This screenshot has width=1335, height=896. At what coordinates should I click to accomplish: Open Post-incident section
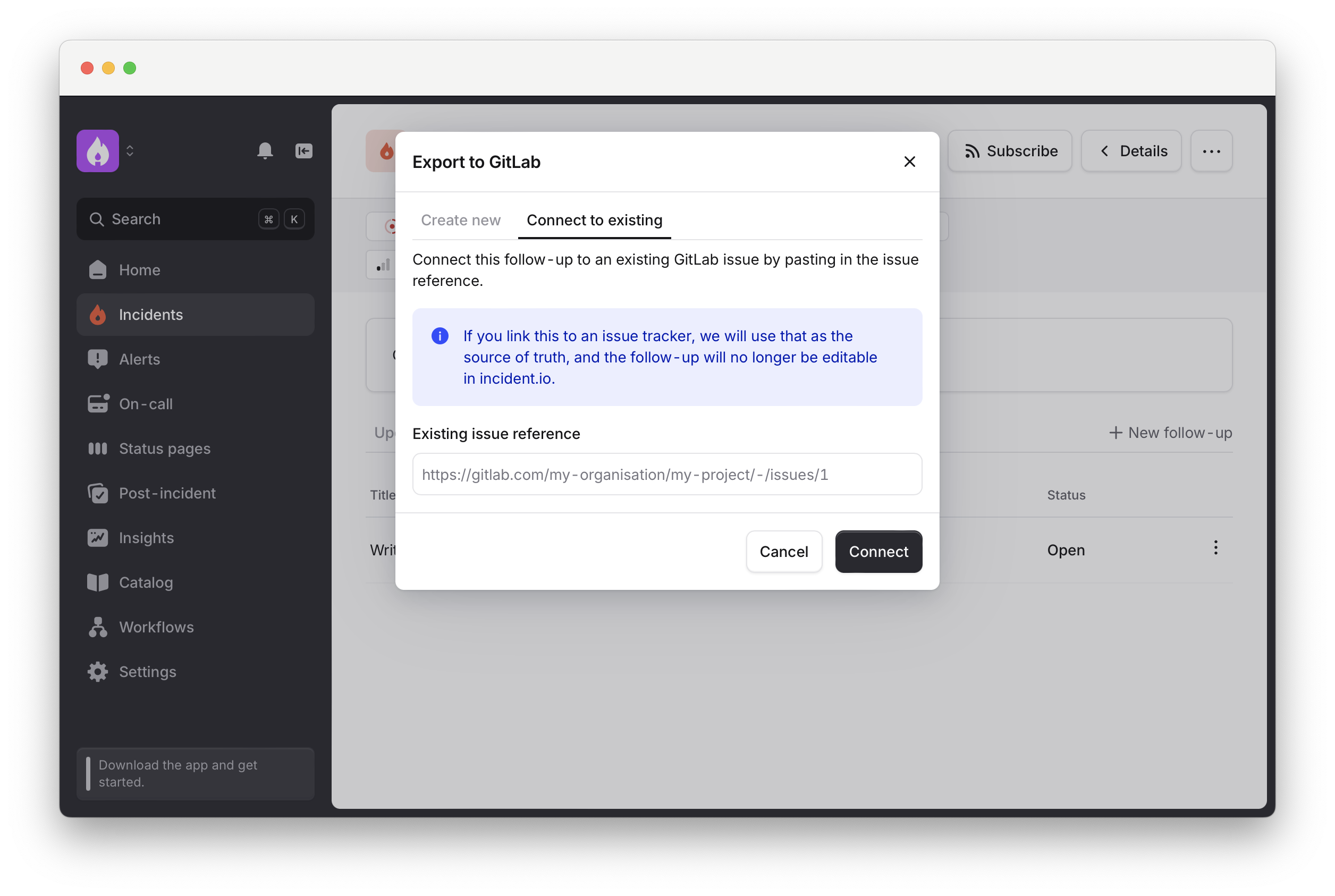pyautogui.click(x=167, y=493)
